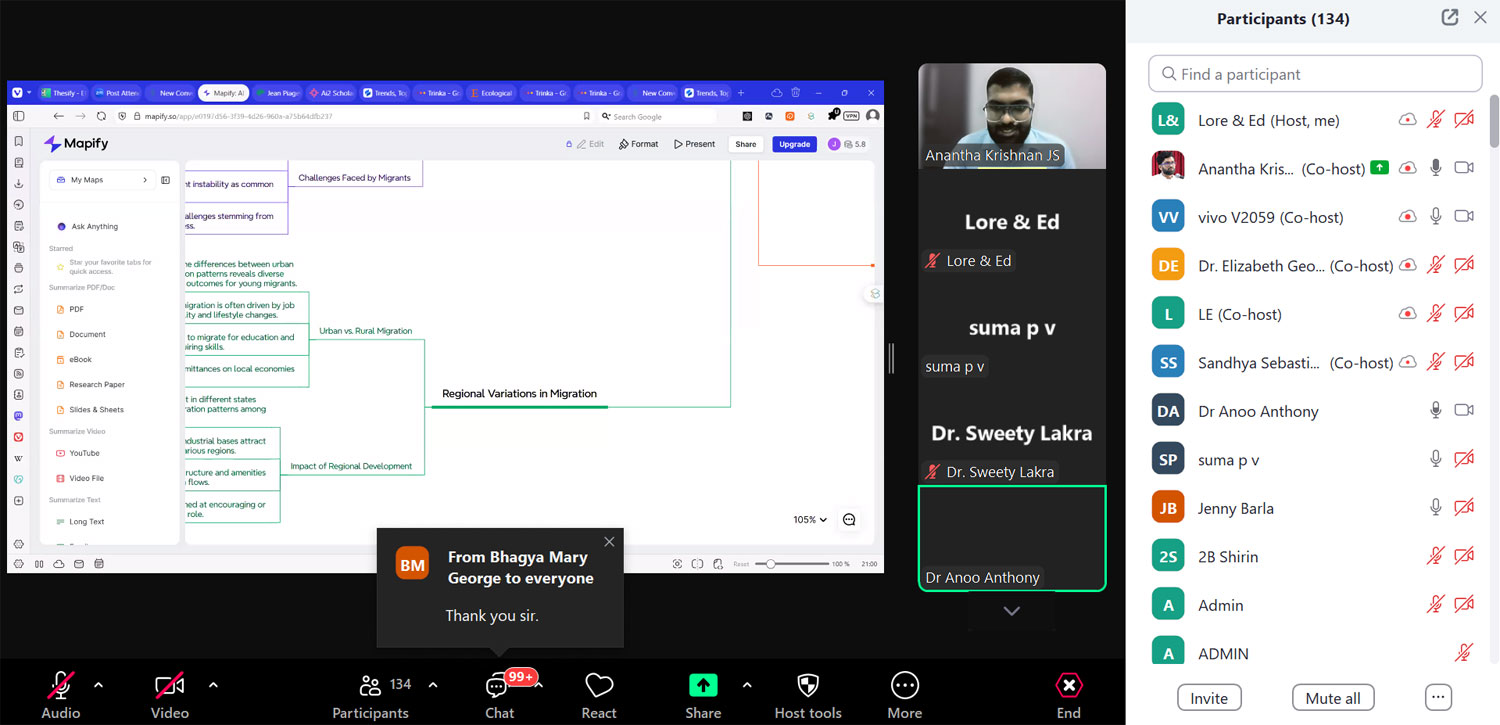The height and width of the screenshot is (725, 1500).
Task: Click the Find a participant search field
Action: [x=1315, y=74]
